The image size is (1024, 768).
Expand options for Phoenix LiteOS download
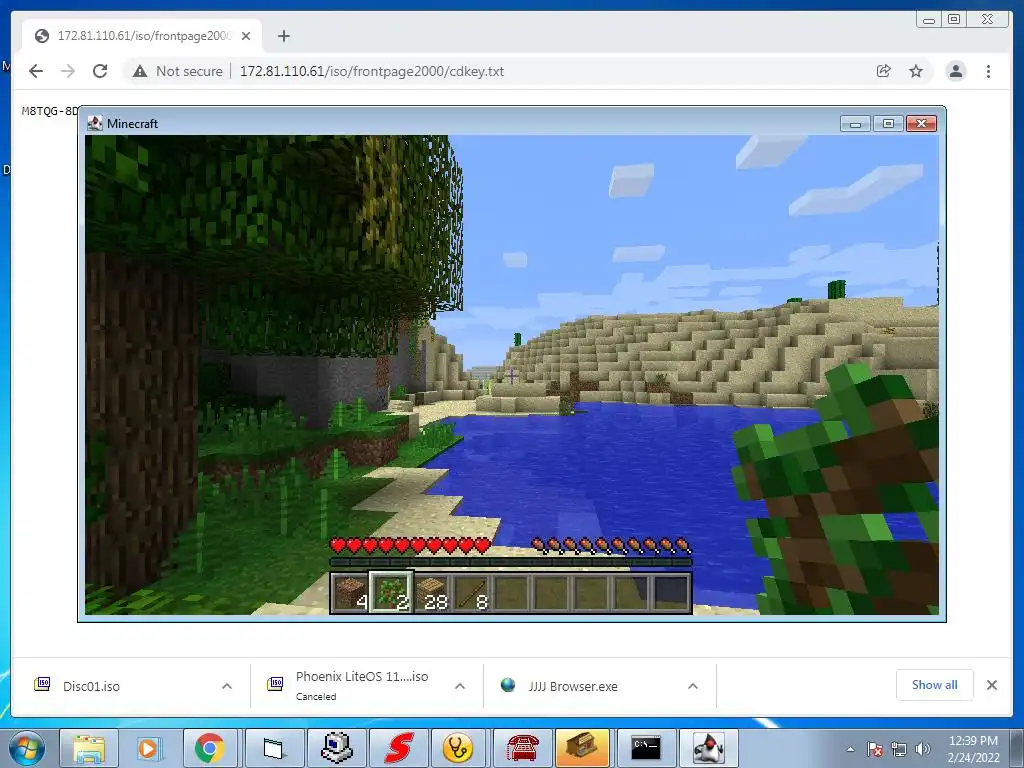pyautogui.click(x=460, y=686)
